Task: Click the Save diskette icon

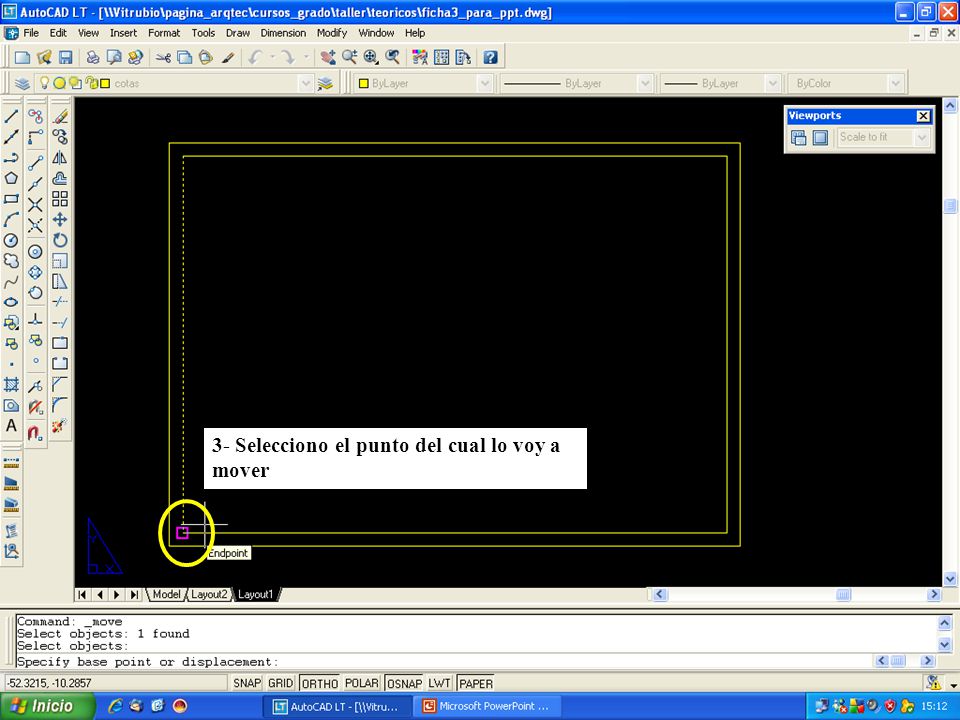Action: pyautogui.click(x=66, y=58)
